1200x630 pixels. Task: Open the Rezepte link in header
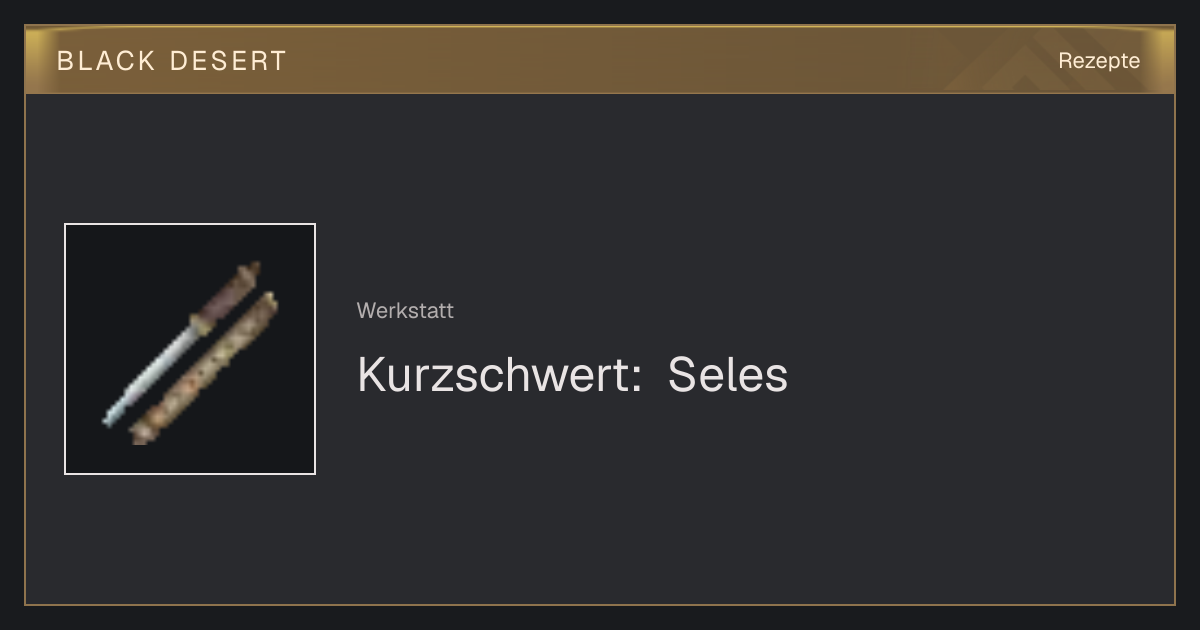(x=1099, y=61)
